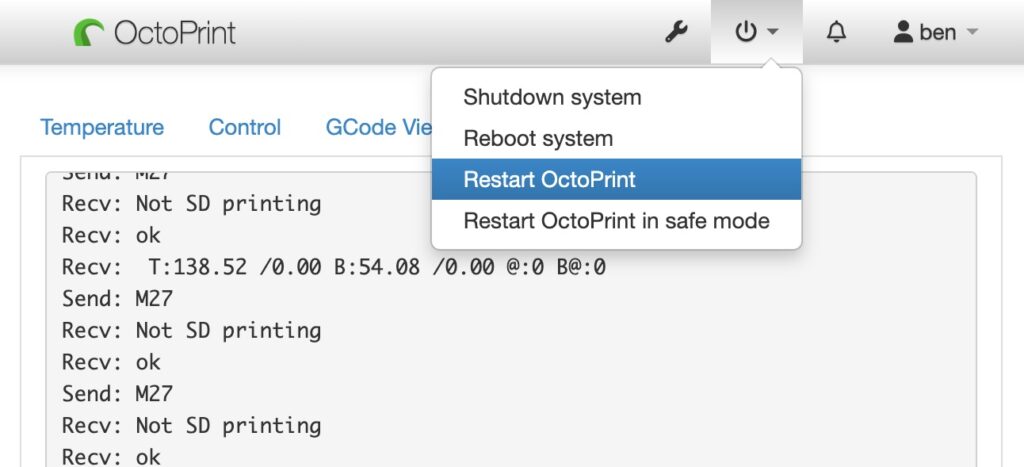This screenshot has width=1024, height=467.
Task: Click the first "Recv: Not SD printing" line
Action: coord(191,204)
